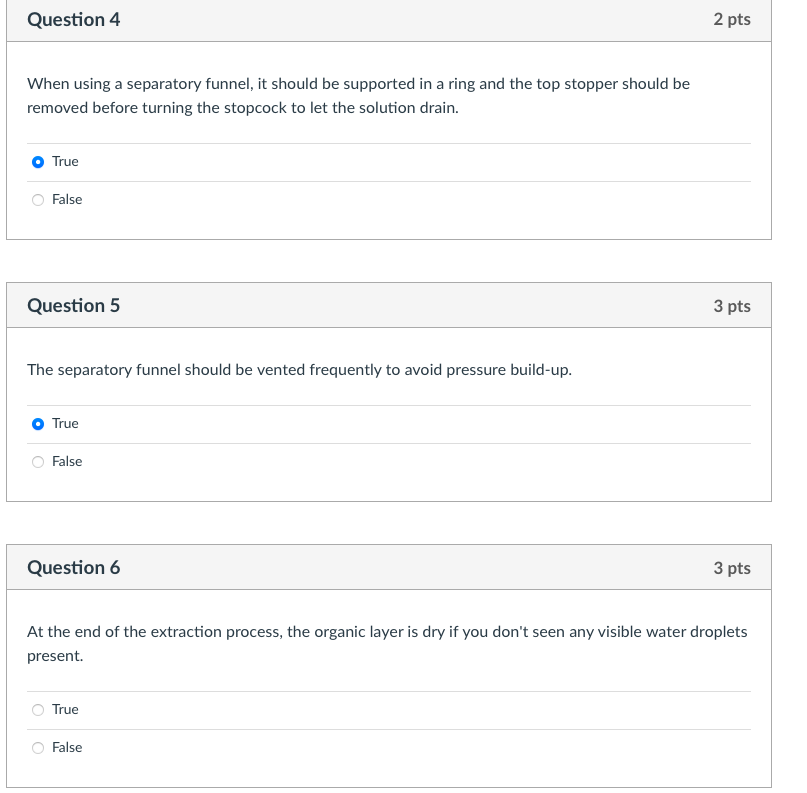This screenshot has height=793, width=807.
Task: Click the "False" label text under Question 5
Action: coord(67,462)
